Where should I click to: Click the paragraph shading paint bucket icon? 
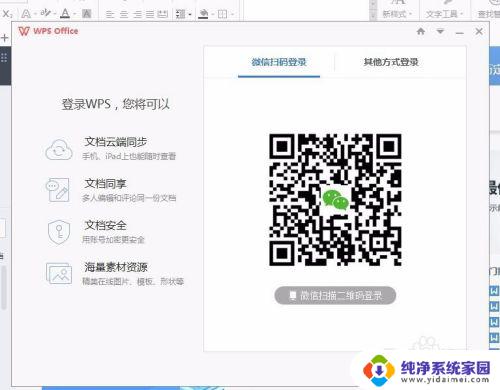point(203,14)
